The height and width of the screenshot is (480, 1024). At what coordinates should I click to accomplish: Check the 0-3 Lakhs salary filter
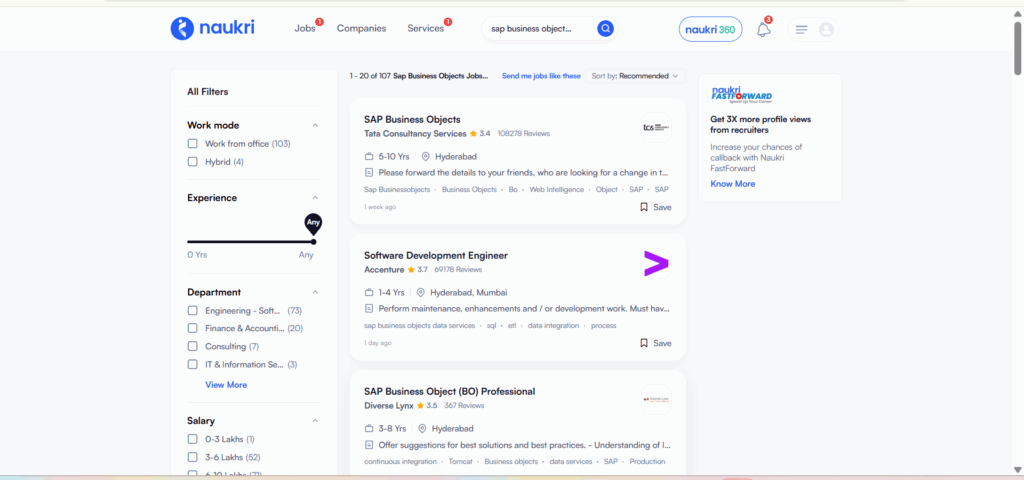193,439
